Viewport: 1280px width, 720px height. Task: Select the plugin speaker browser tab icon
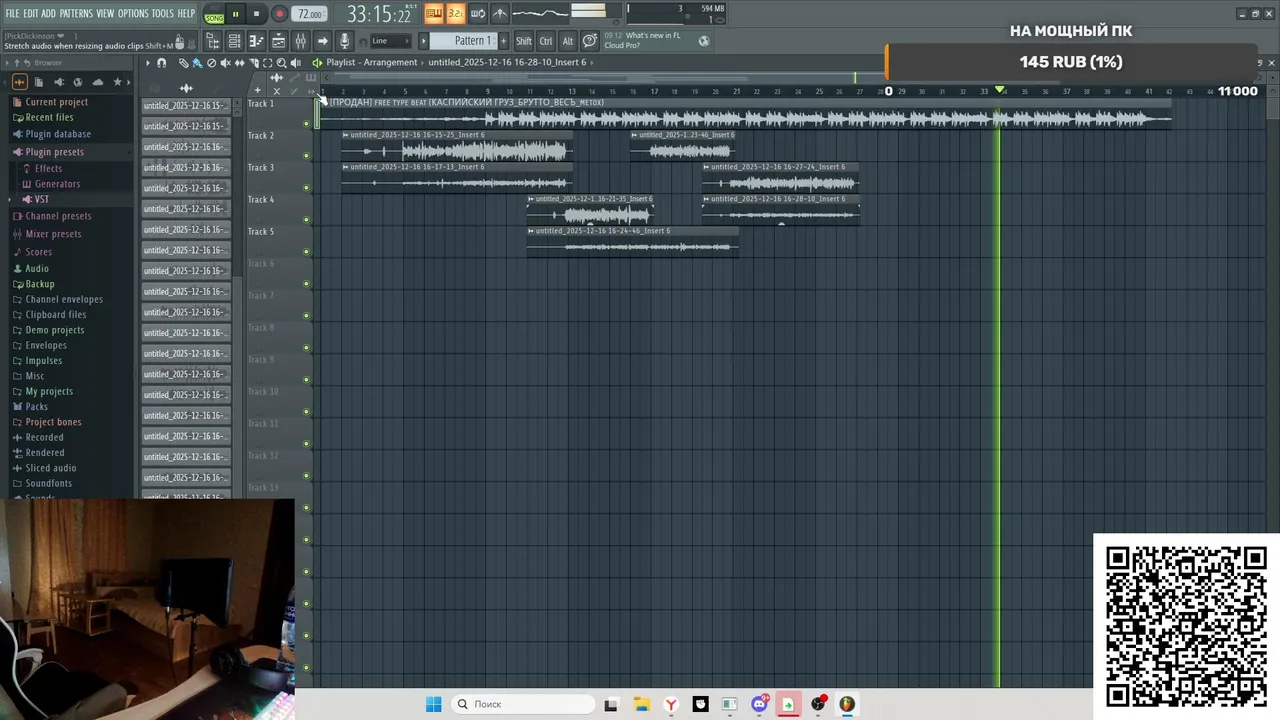click(59, 82)
